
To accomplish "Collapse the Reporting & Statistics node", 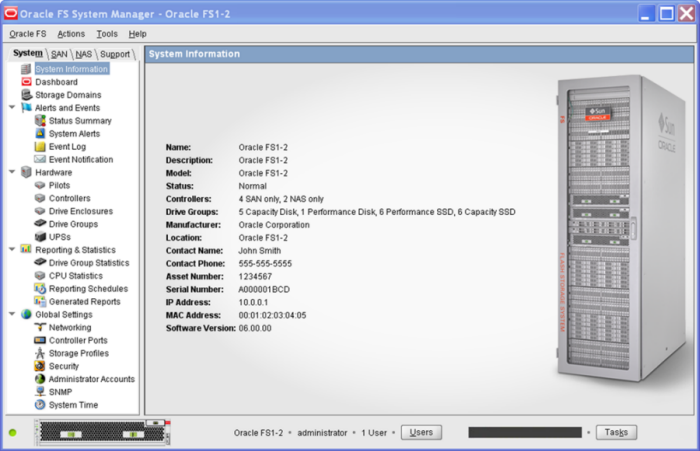I will (12, 249).
